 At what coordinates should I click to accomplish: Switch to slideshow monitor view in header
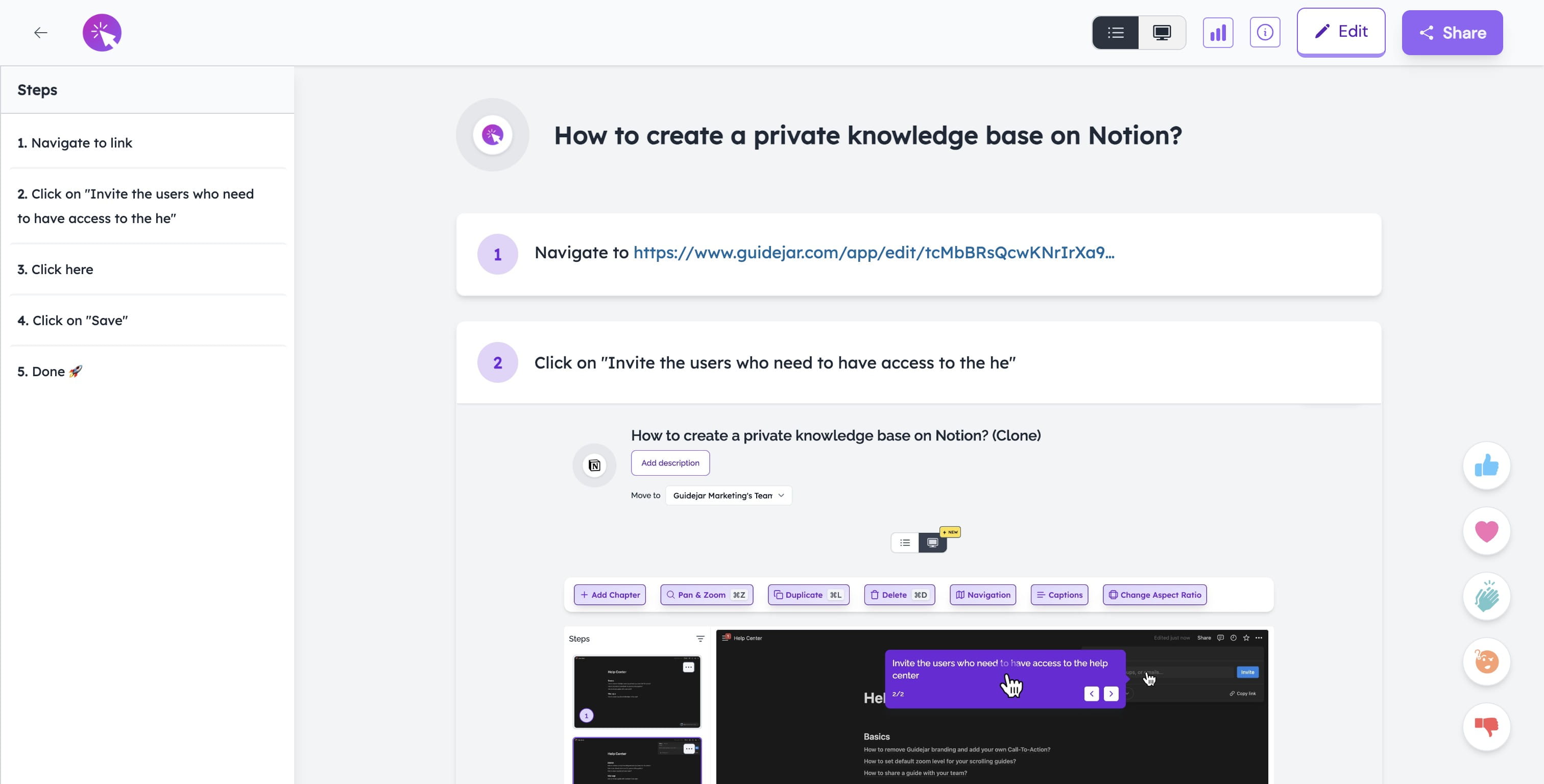(1162, 32)
